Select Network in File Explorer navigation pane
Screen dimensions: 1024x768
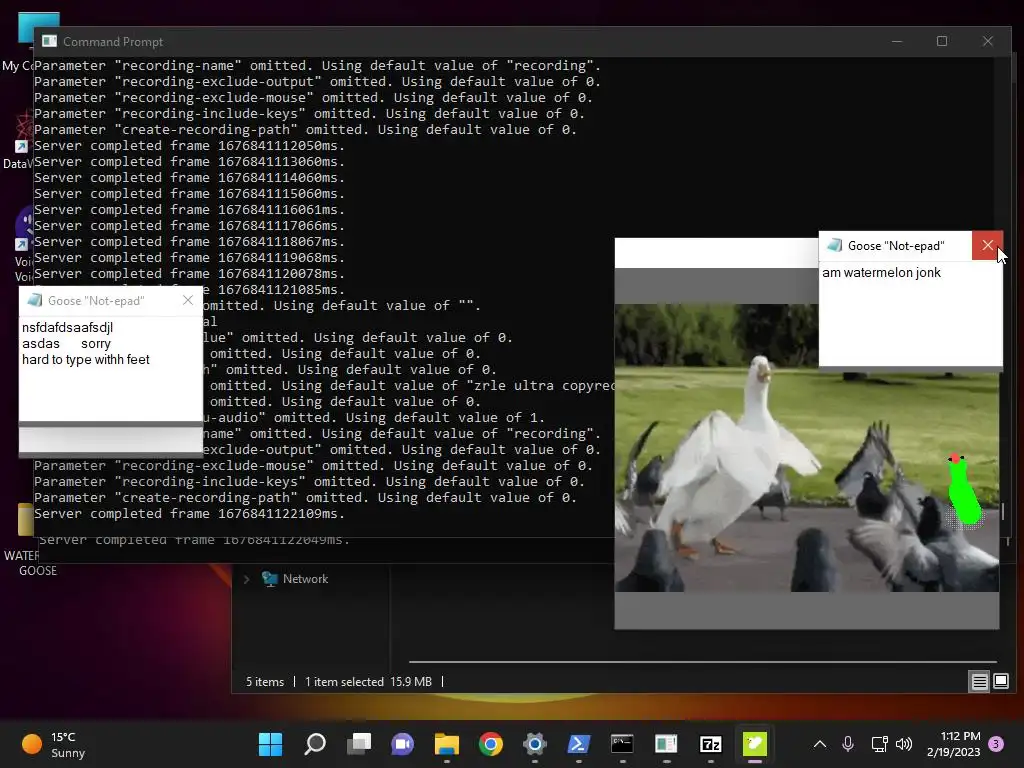(x=305, y=579)
